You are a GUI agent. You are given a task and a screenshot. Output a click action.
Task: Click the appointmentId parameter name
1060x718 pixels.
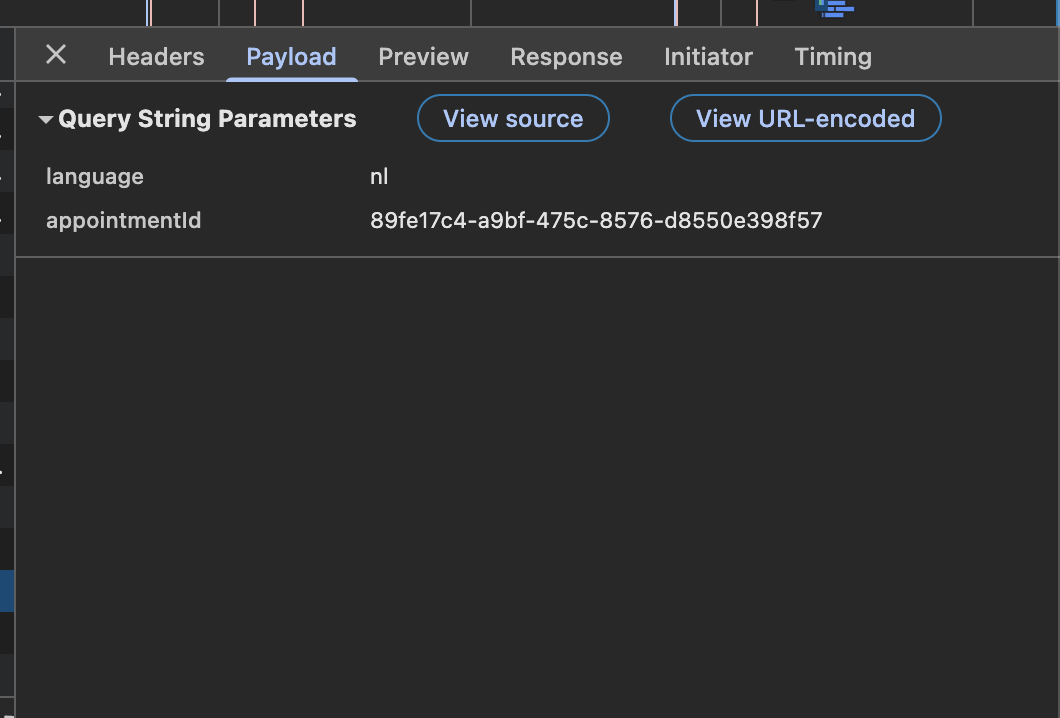pyautogui.click(x=123, y=220)
